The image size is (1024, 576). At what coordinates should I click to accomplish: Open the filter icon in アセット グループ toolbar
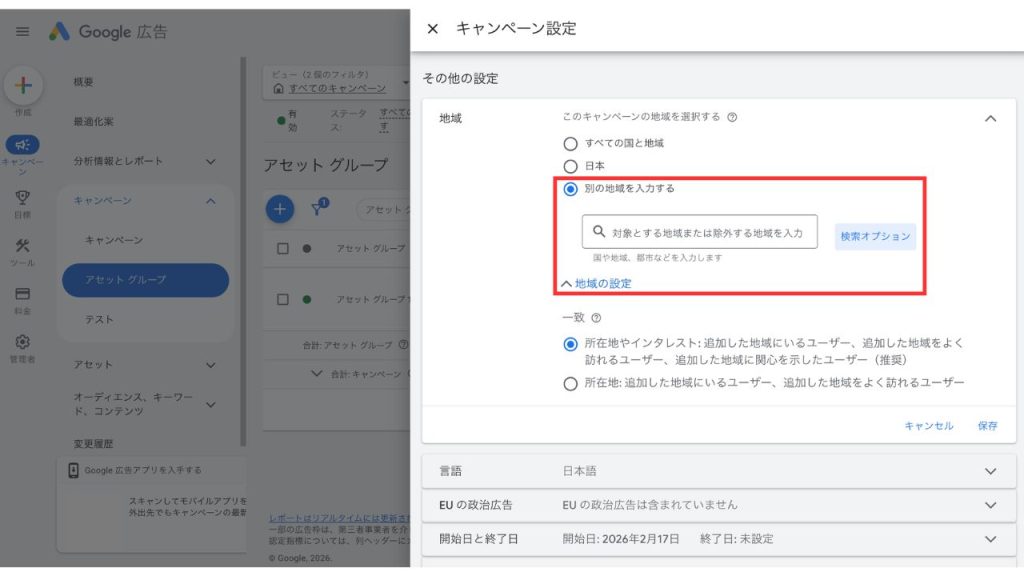click(x=320, y=210)
